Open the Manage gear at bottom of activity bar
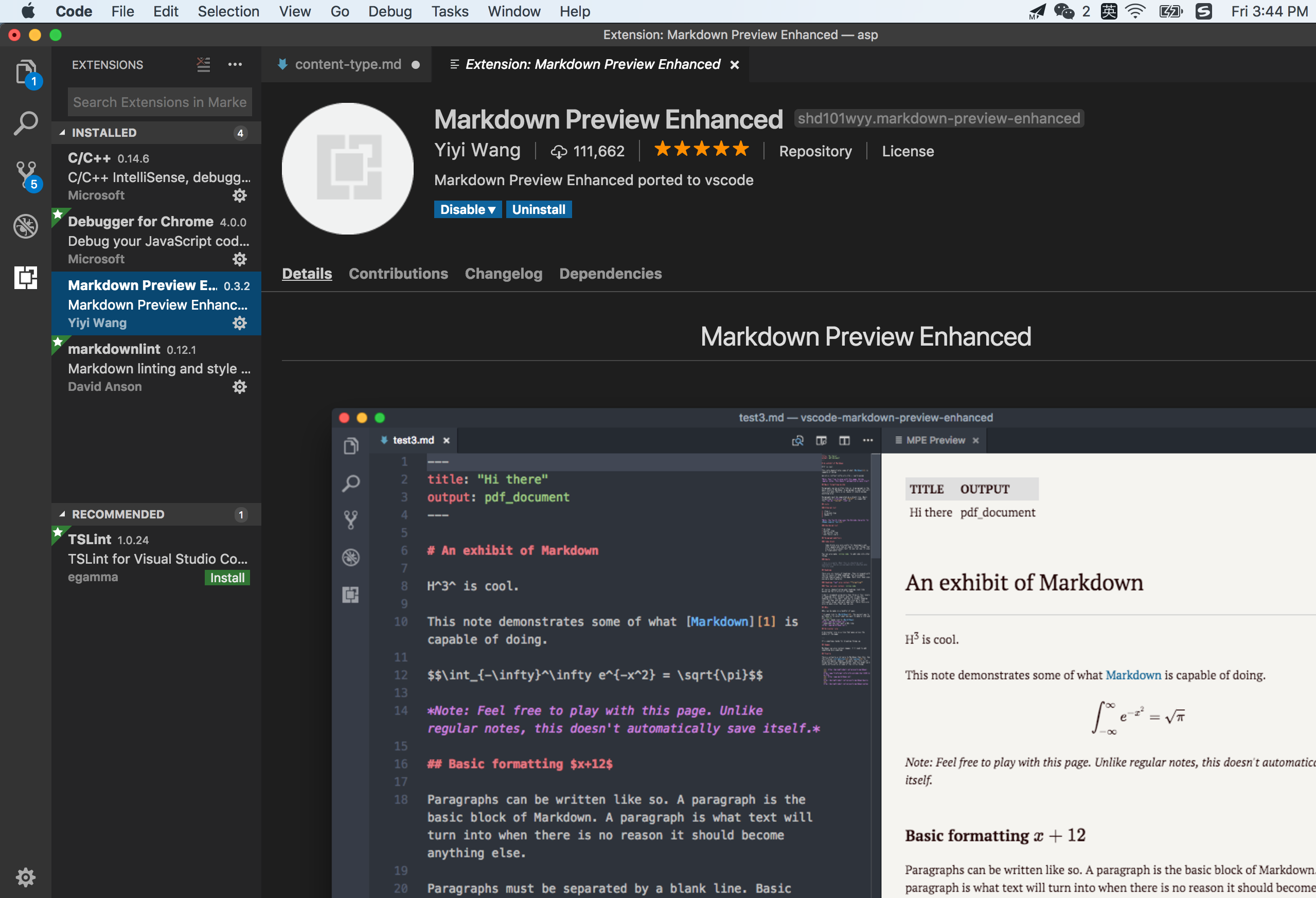Viewport: 1316px width, 898px height. pyautogui.click(x=26, y=877)
